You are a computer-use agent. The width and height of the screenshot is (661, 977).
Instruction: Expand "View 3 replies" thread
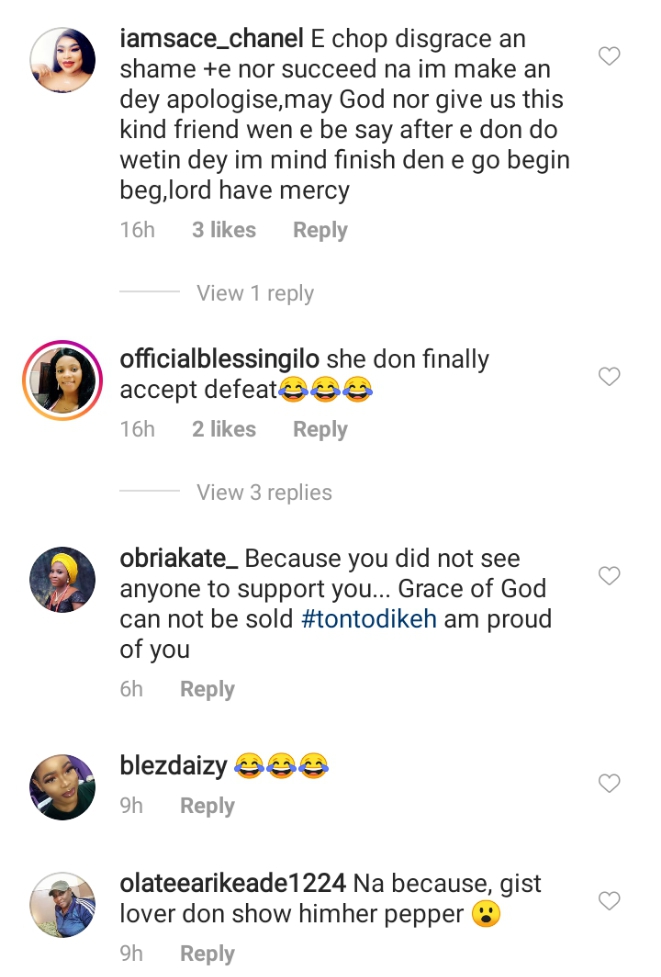pos(264,492)
